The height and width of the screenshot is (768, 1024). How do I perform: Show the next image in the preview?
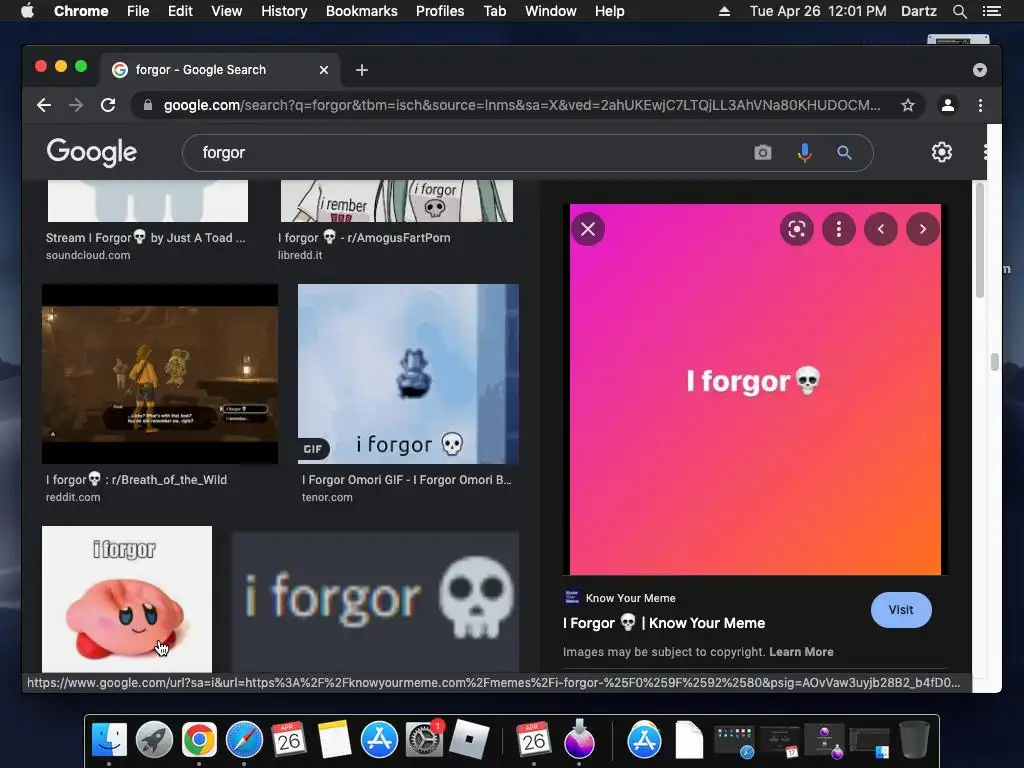point(923,229)
